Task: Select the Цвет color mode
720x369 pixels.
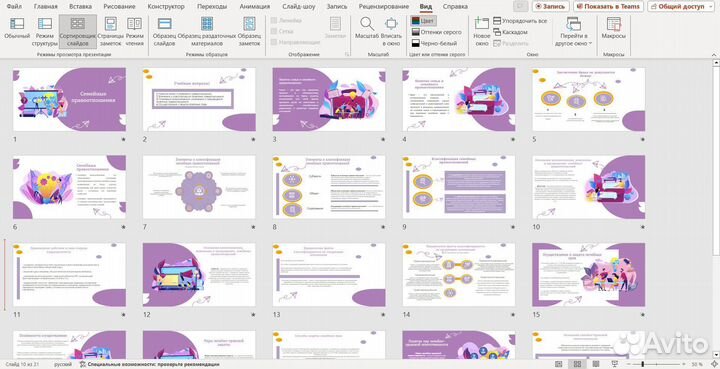Action: coord(423,21)
